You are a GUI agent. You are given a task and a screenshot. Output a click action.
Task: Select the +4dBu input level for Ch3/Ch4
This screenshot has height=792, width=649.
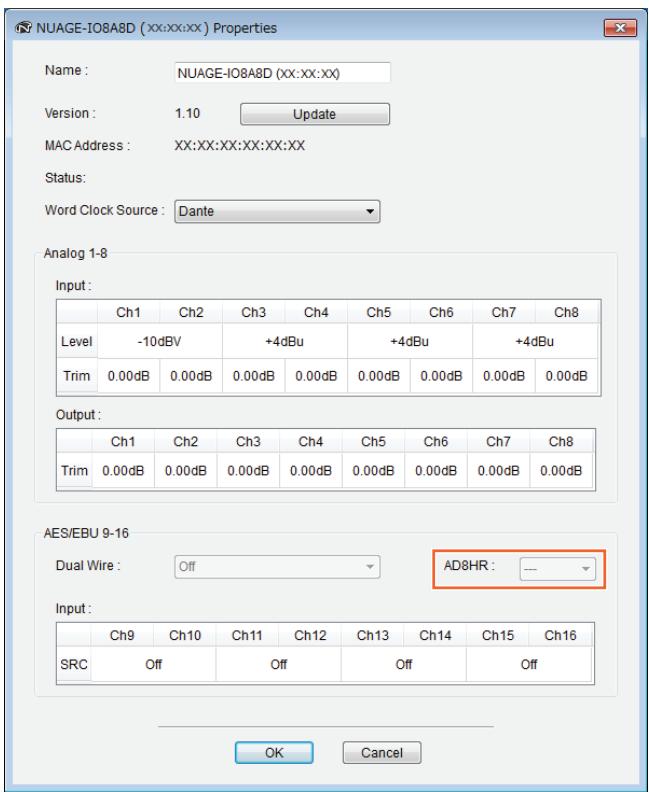[285, 341]
